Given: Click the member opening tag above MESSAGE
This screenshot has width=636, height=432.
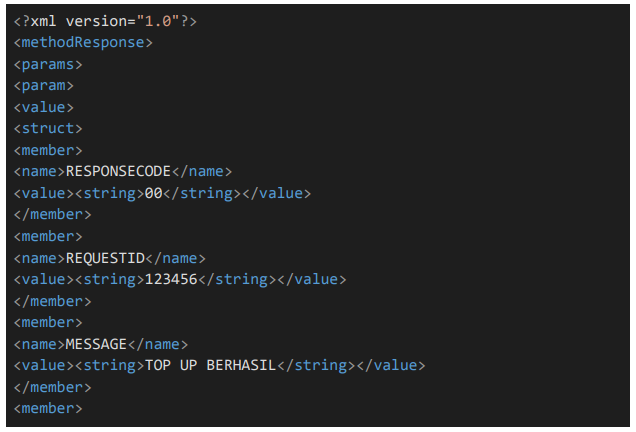Looking at the screenshot, I should 49,322.
